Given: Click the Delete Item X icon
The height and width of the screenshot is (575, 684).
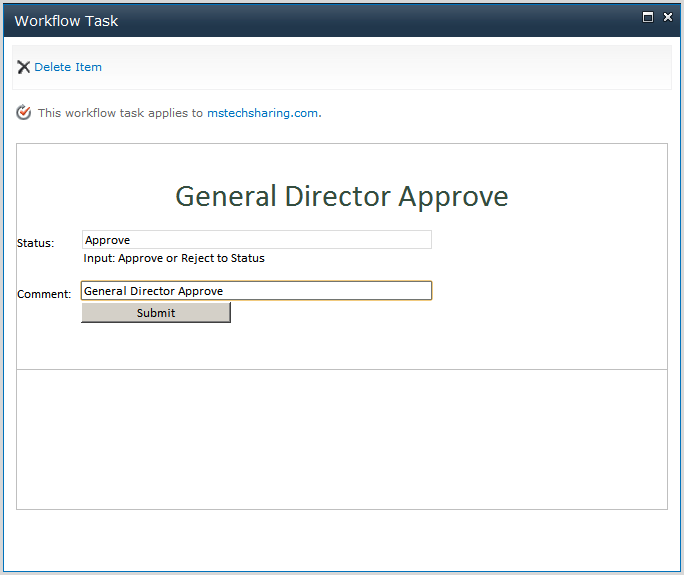Looking at the screenshot, I should point(24,67).
